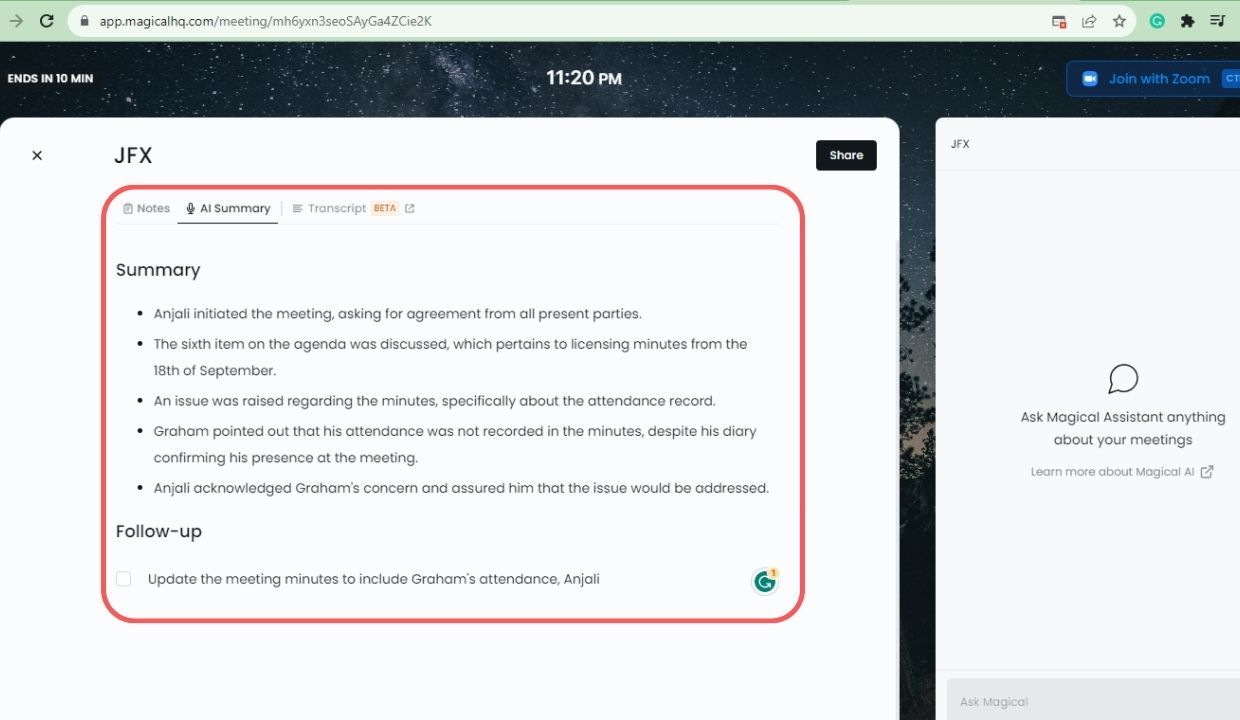Close the JFX meeting panel
Viewport: 1240px width, 720px height.
pyautogui.click(x=37, y=155)
